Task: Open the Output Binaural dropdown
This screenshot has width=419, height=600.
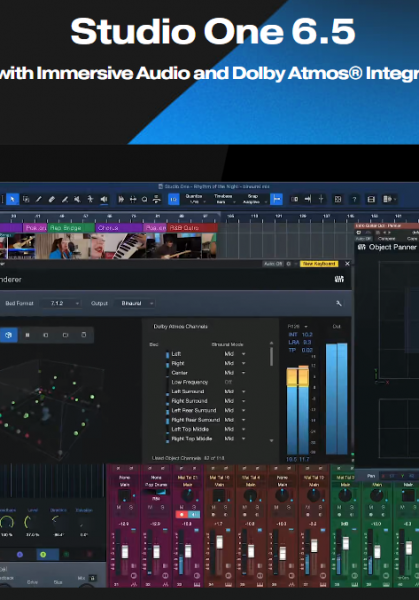Action: (135, 303)
